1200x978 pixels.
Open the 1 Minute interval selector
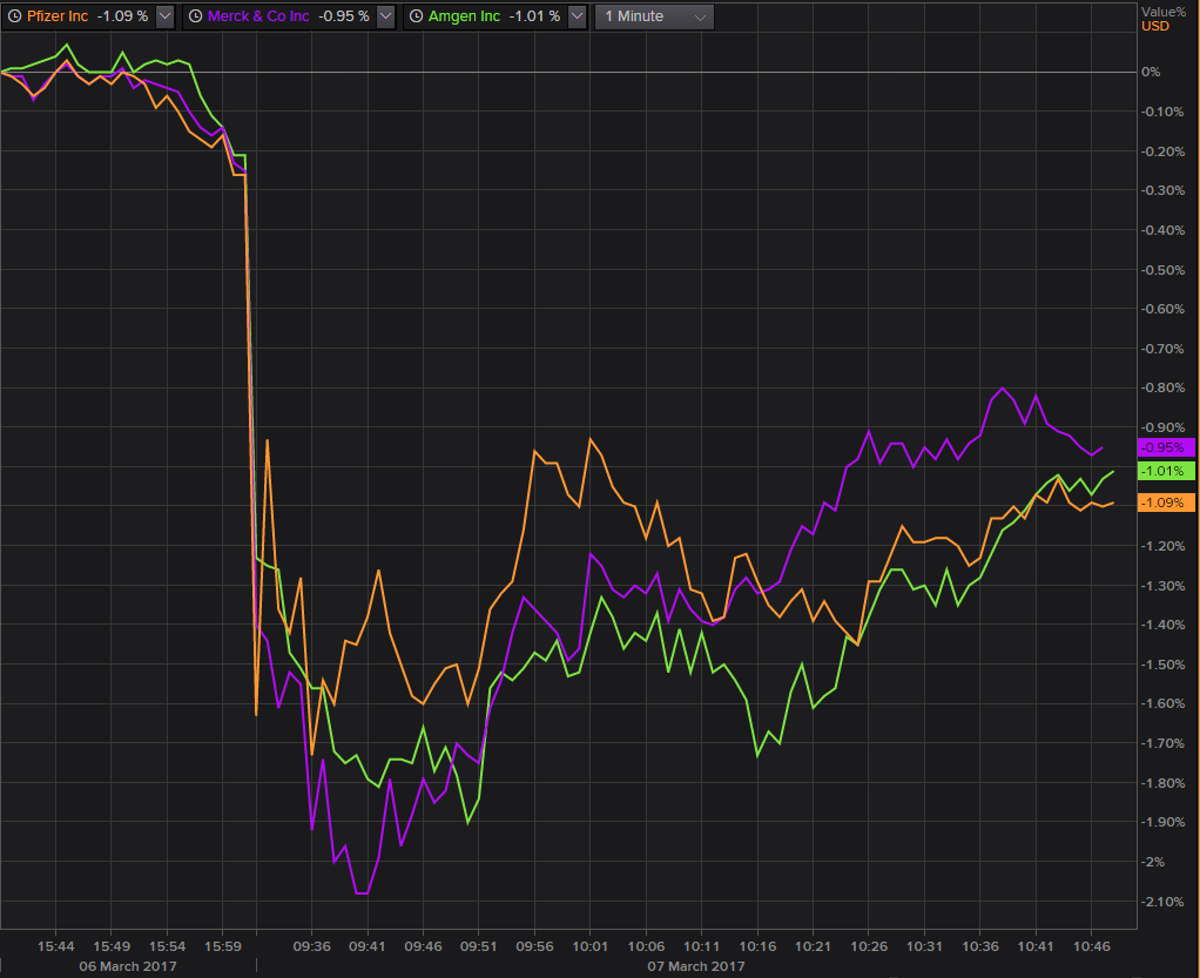654,17
